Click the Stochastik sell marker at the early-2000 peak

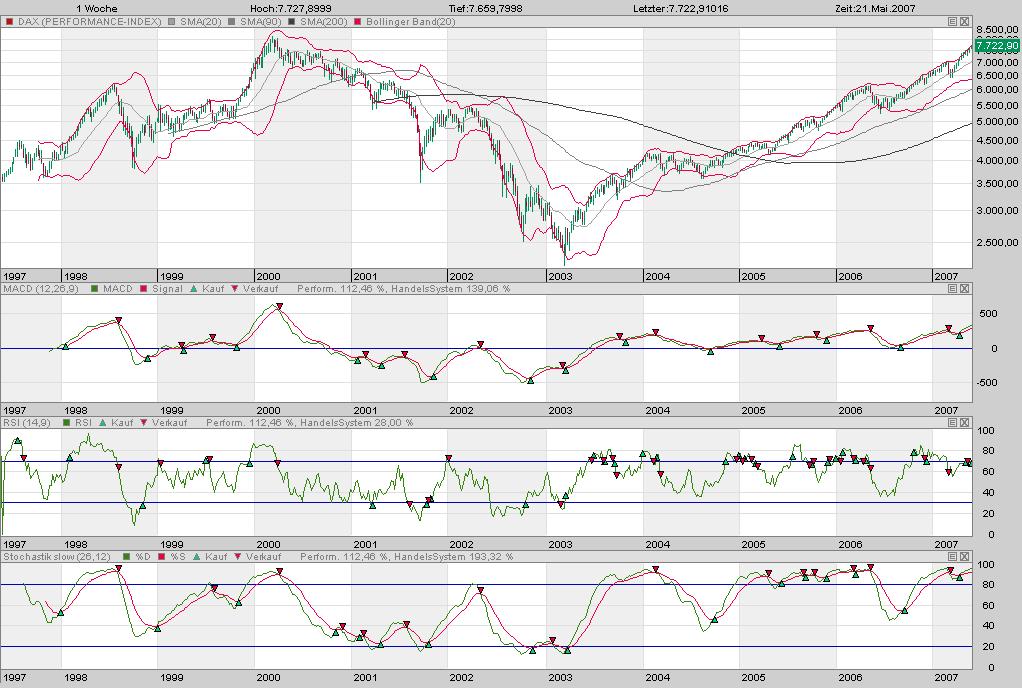(280, 571)
